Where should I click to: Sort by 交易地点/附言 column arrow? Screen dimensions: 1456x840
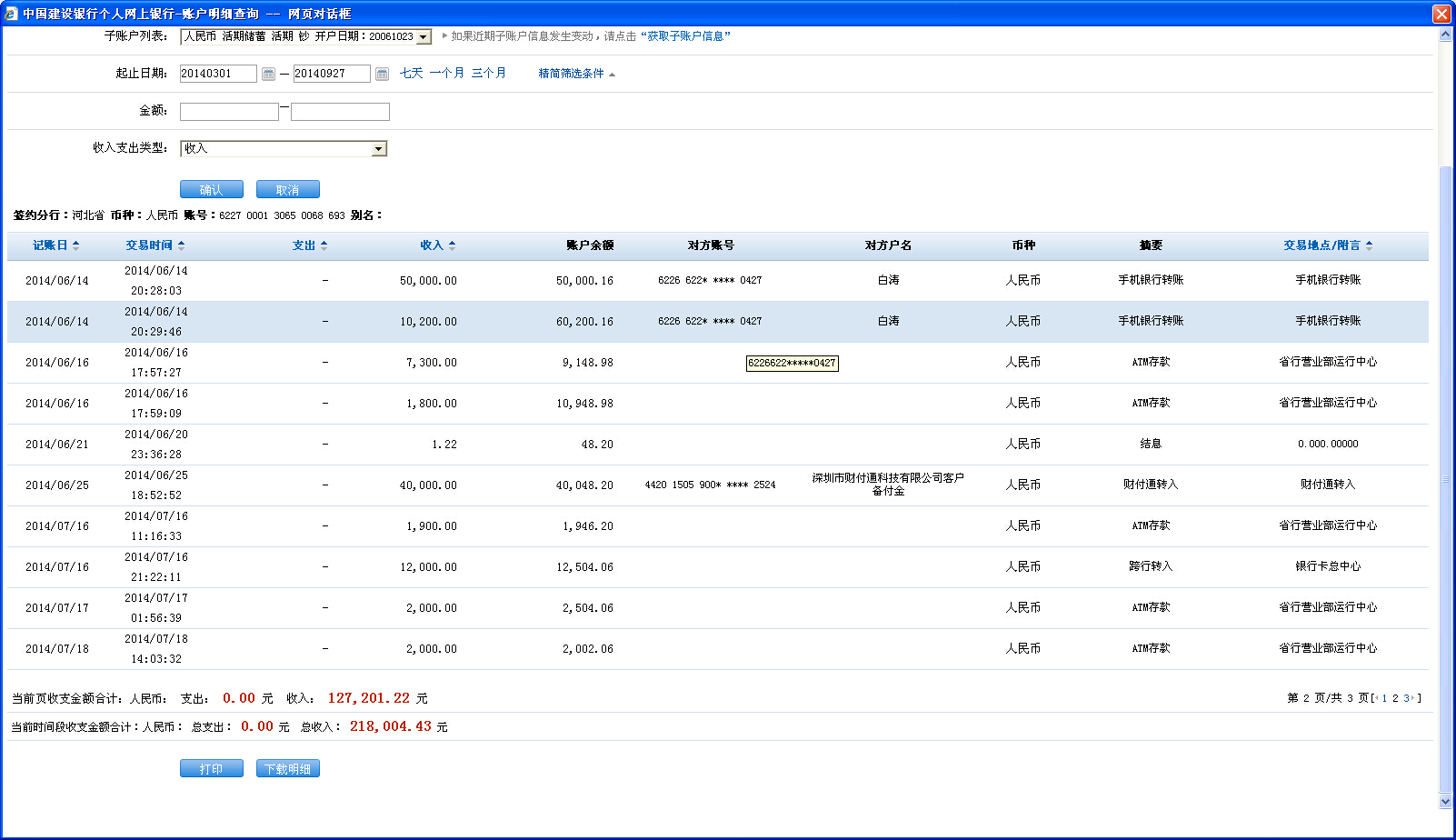[1370, 245]
